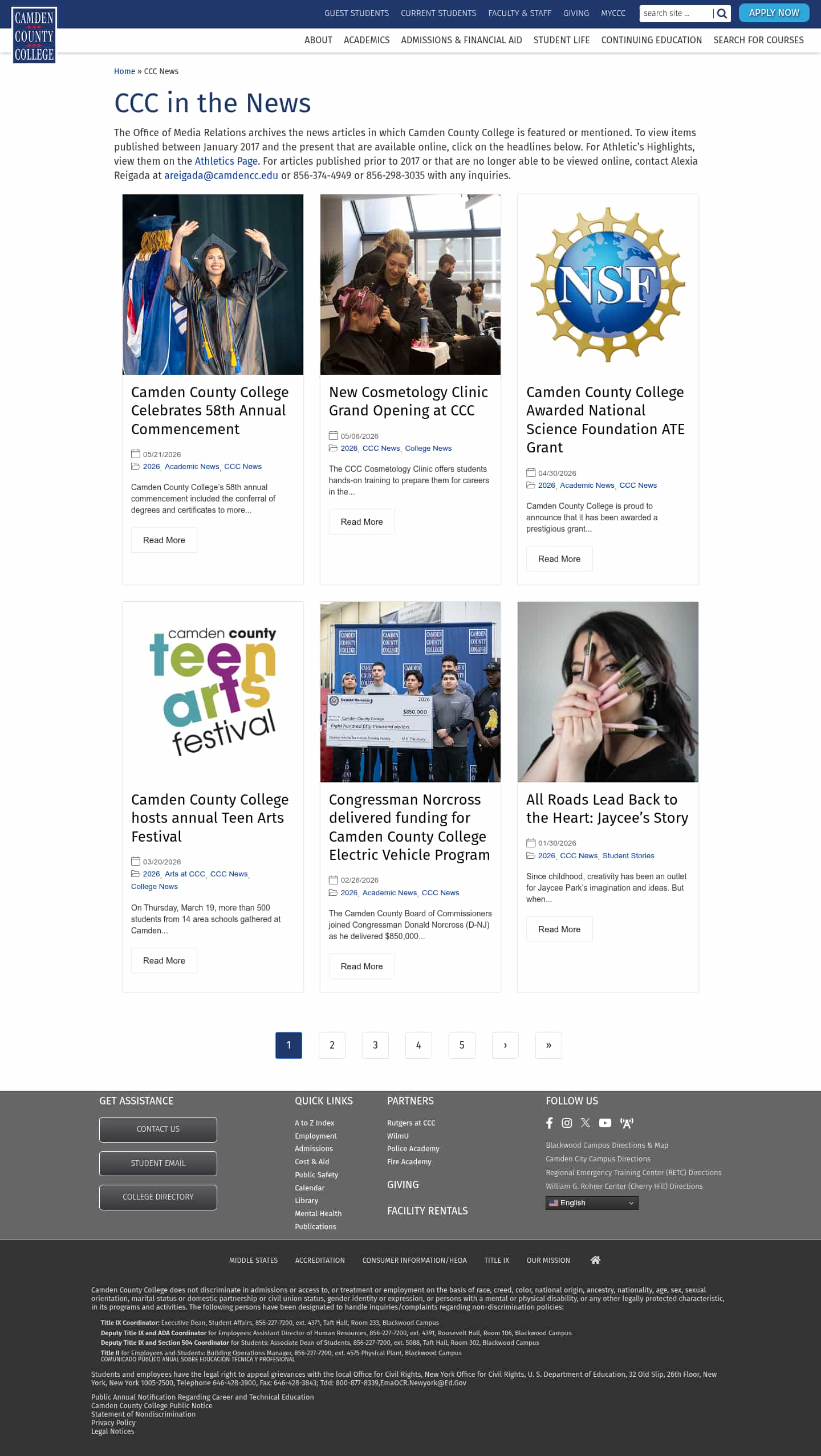Read More on the NSF grant article
This screenshot has height=1456, width=821.
(559, 558)
